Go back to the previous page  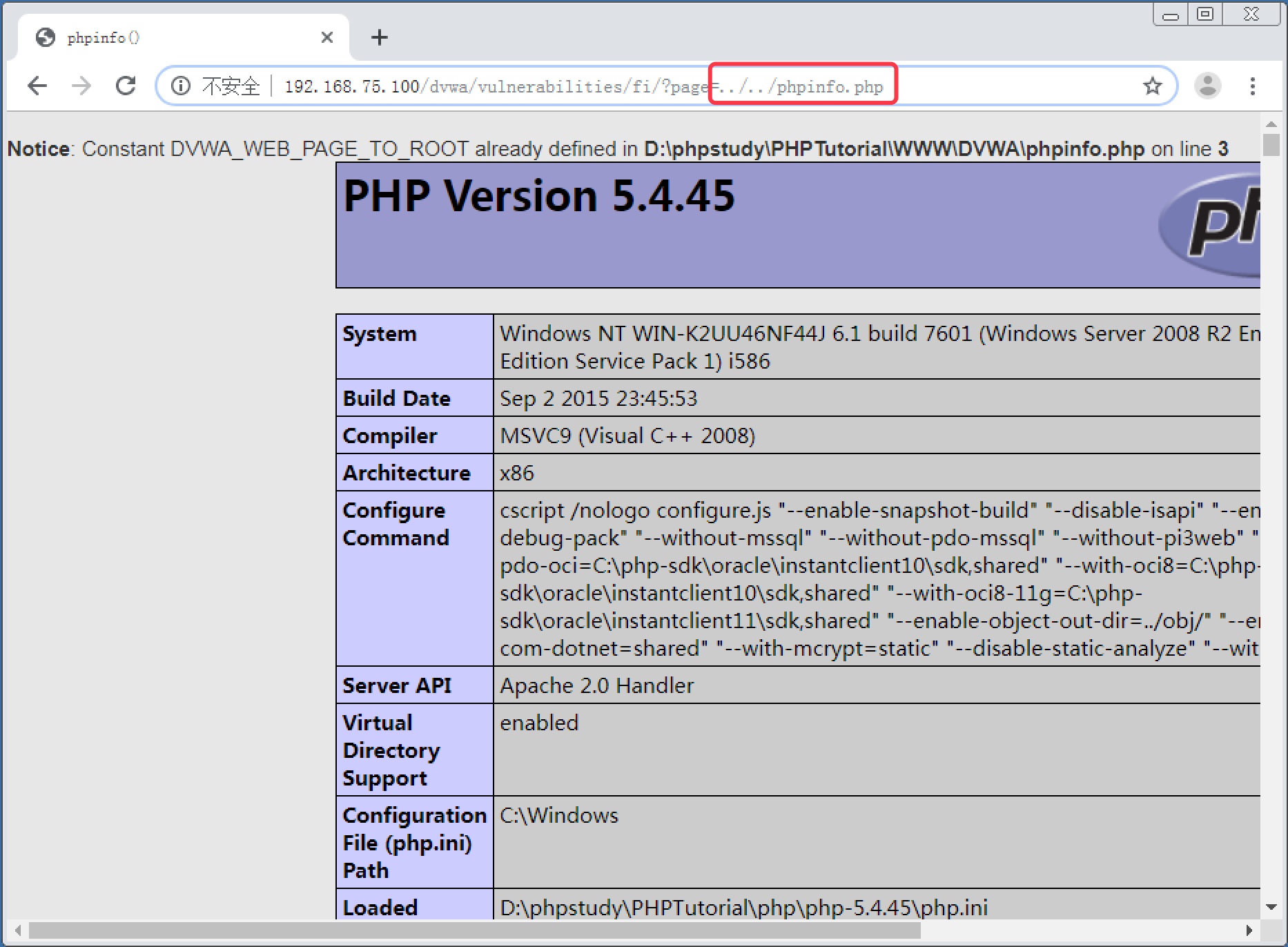click(x=37, y=86)
